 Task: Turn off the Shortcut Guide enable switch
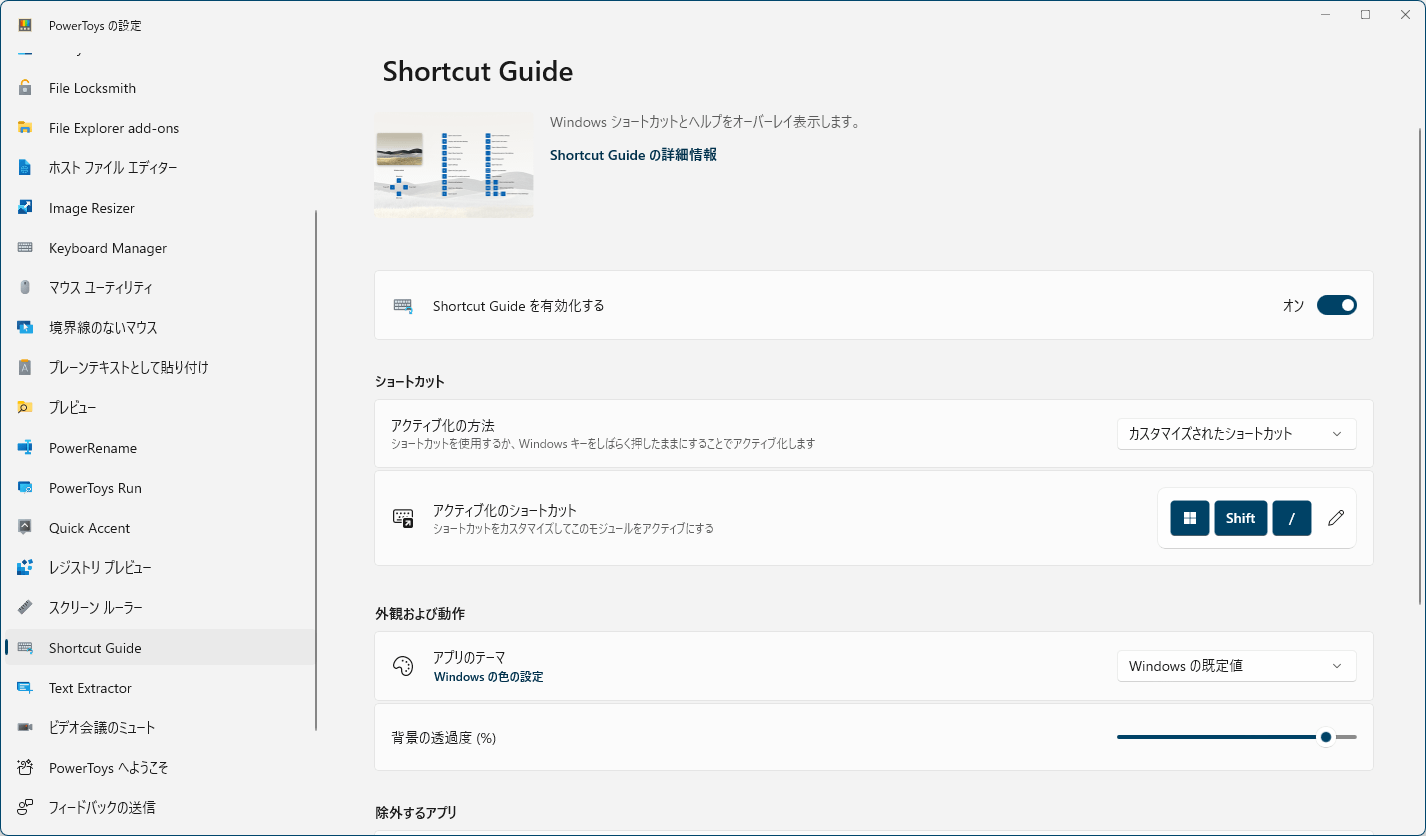(x=1336, y=305)
